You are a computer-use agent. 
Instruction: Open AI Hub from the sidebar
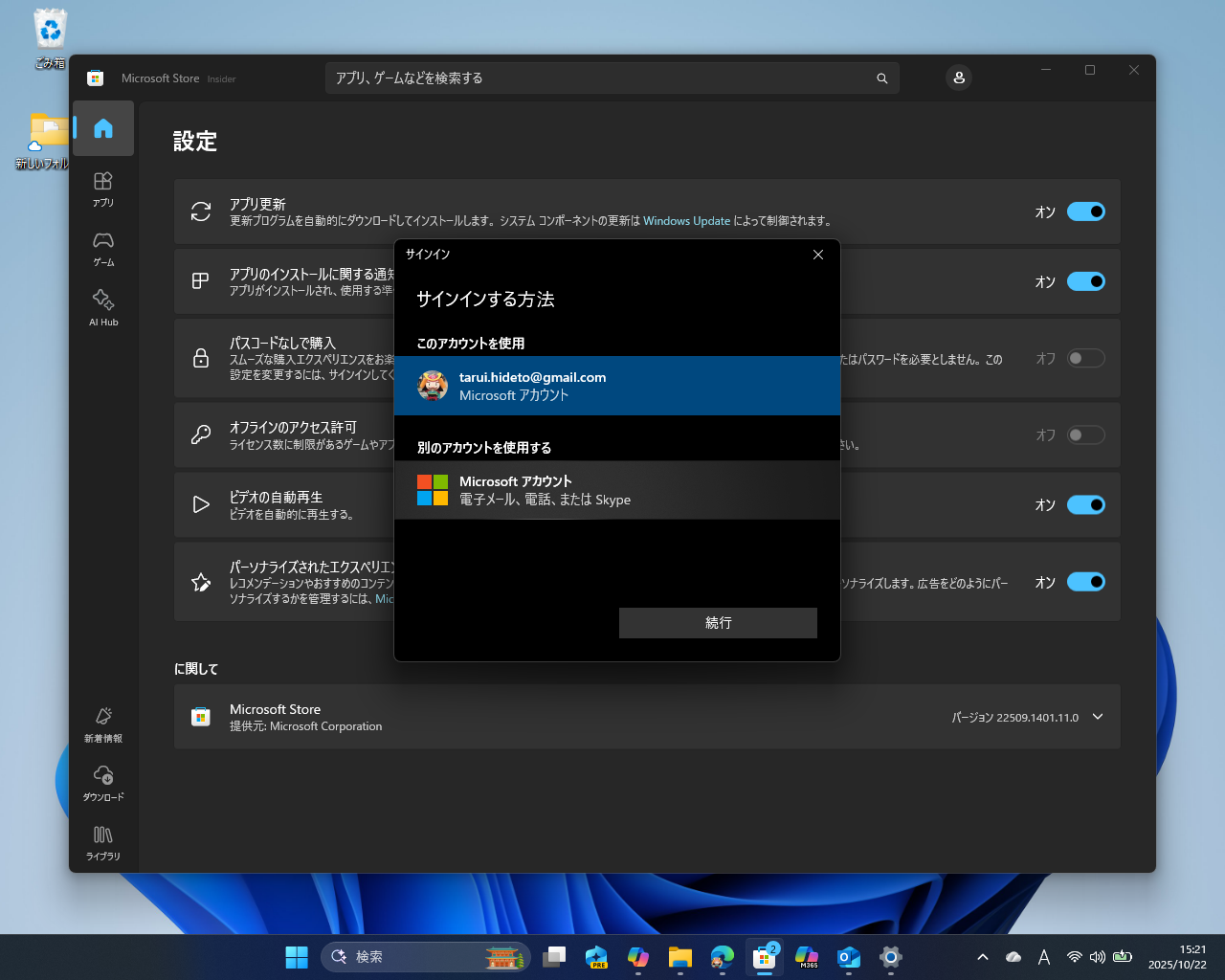click(x=103, y=308)
